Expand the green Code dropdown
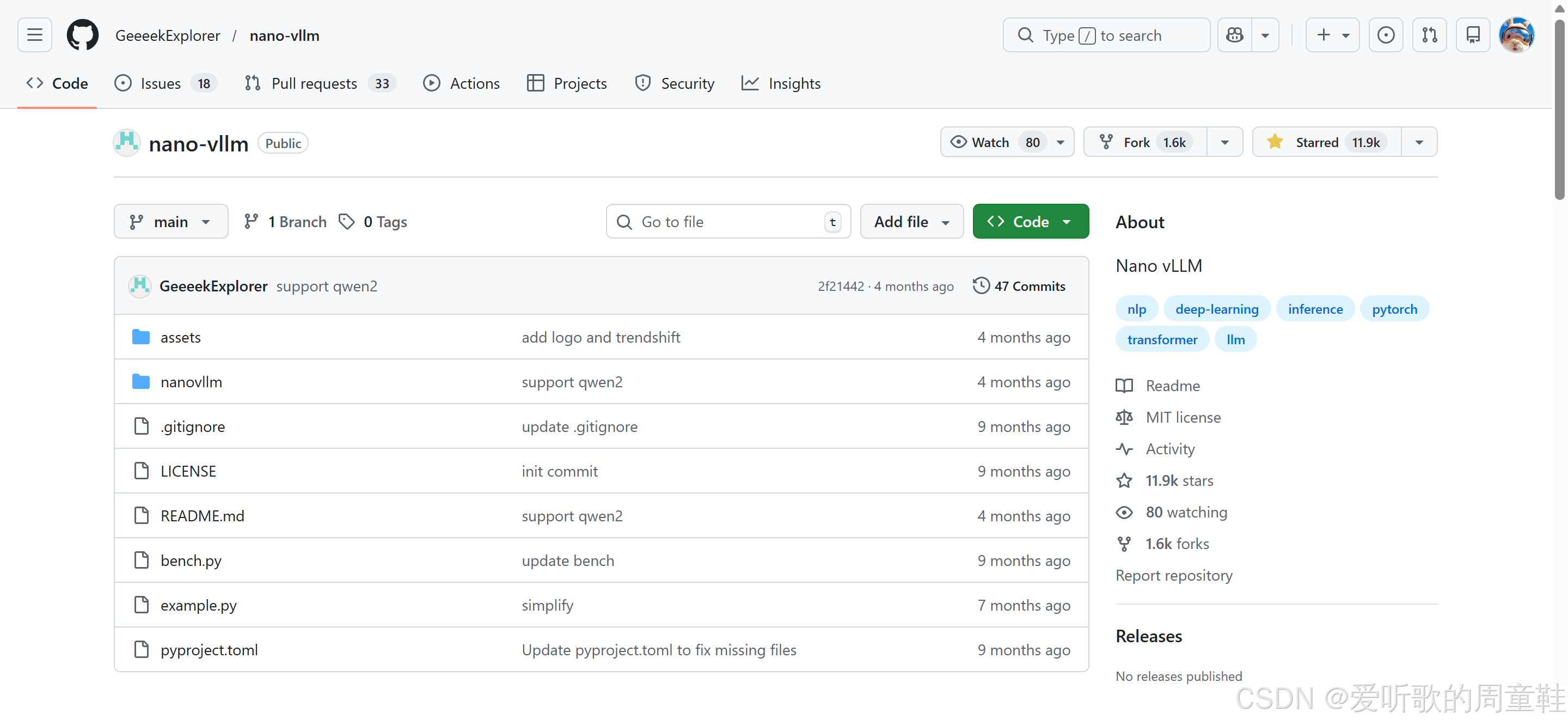This screenshot has height=725, width=1568. tap(1030, 222)
